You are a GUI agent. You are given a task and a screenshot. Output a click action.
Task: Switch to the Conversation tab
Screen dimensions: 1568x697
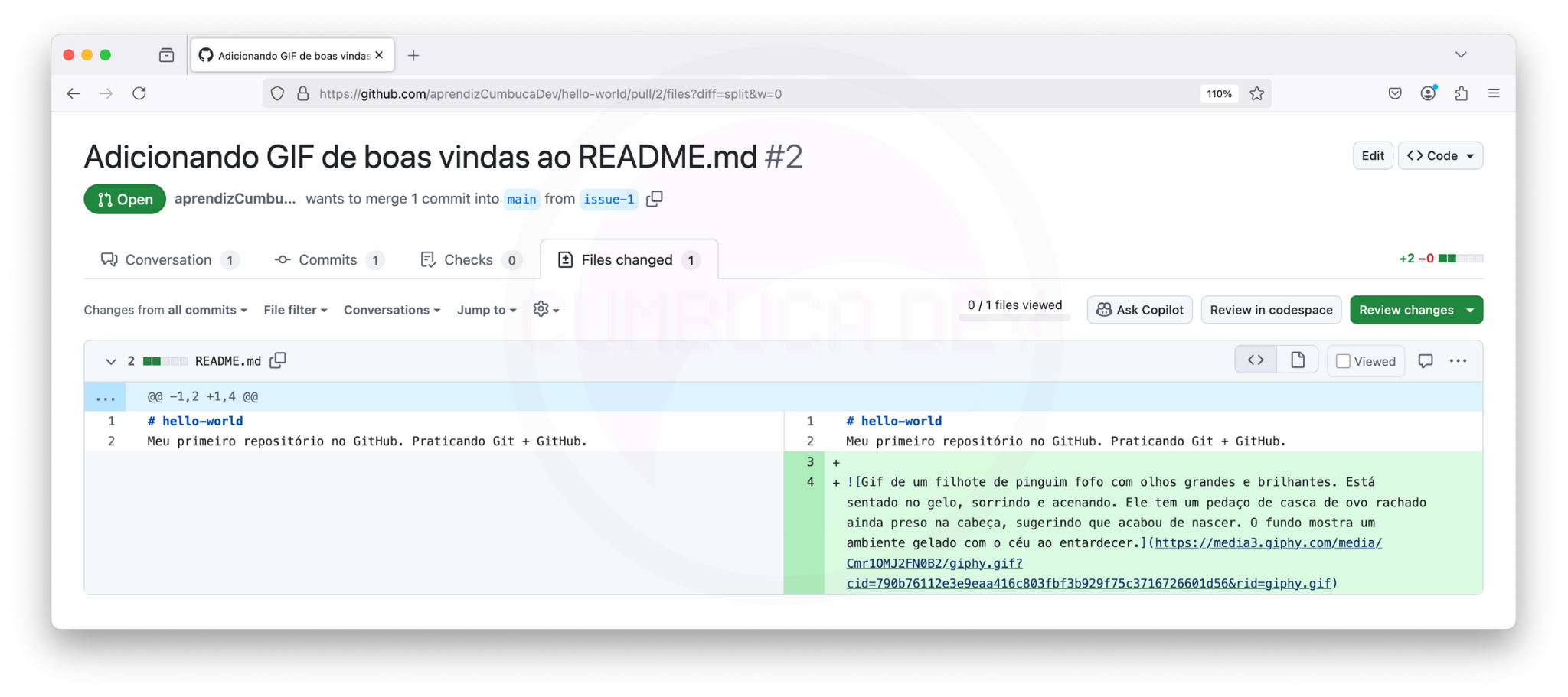point(168,260)
